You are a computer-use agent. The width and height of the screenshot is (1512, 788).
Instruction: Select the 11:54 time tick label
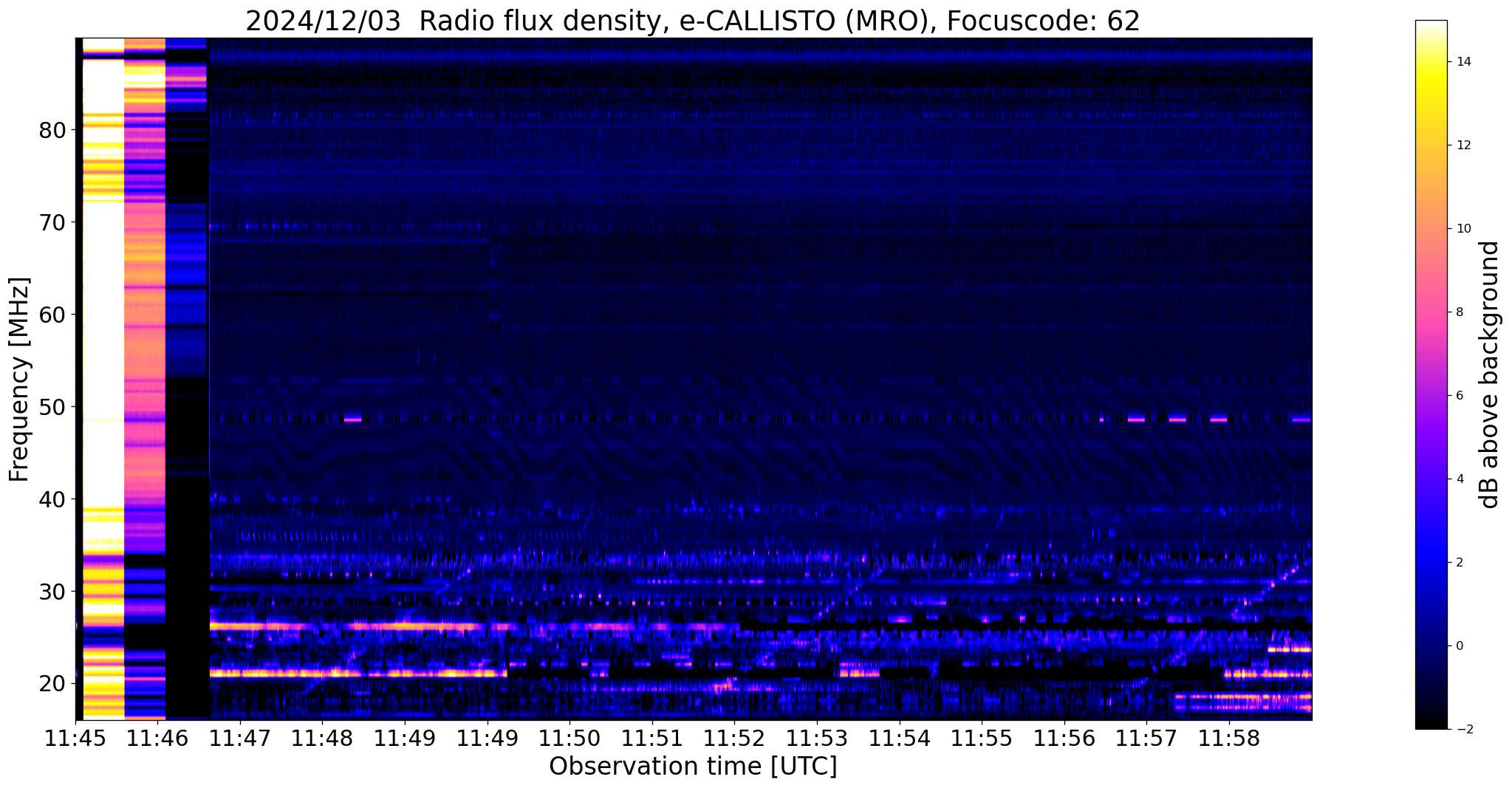tap(900, 739)
